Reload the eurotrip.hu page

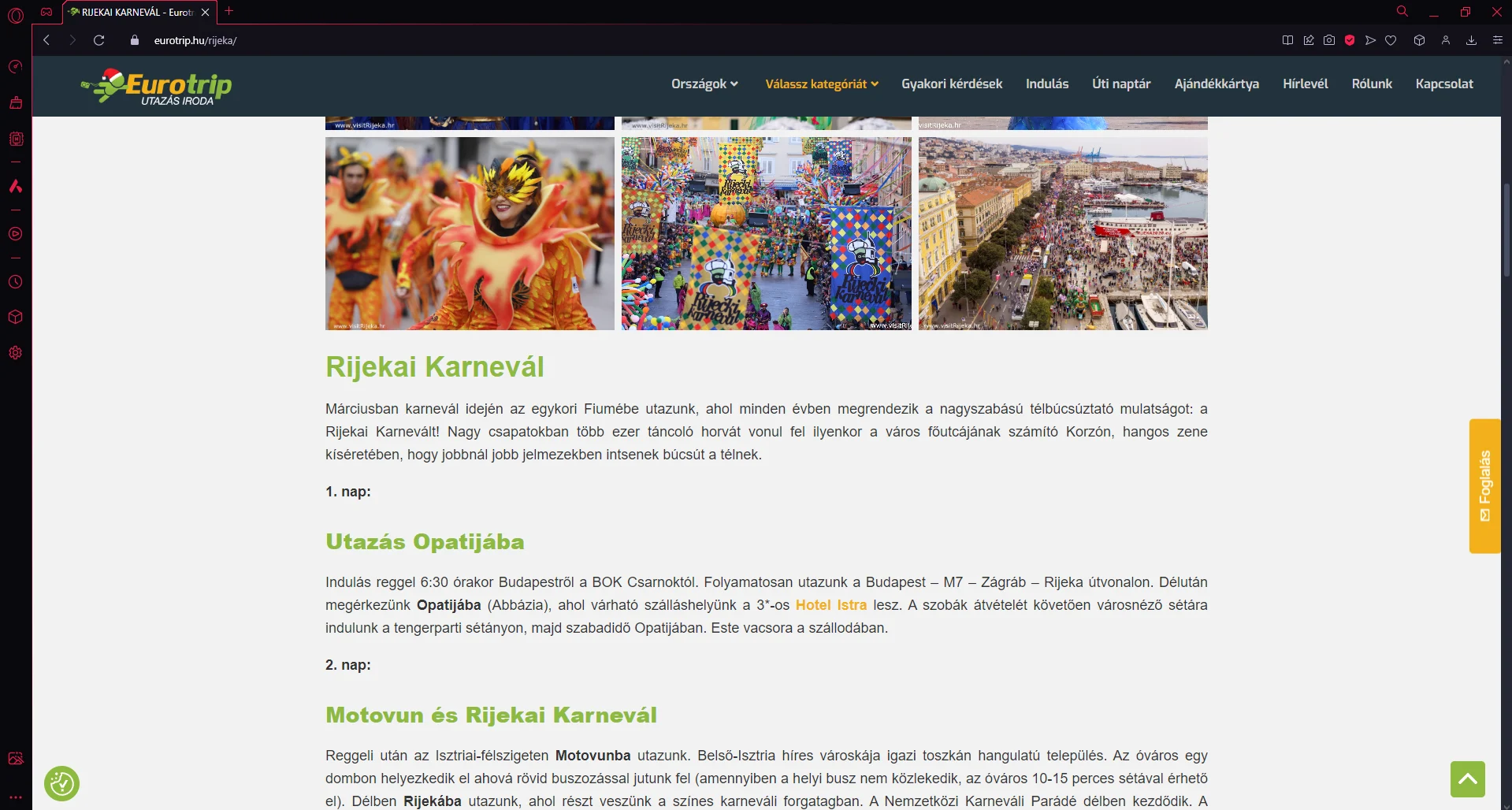tap(98, 40)
